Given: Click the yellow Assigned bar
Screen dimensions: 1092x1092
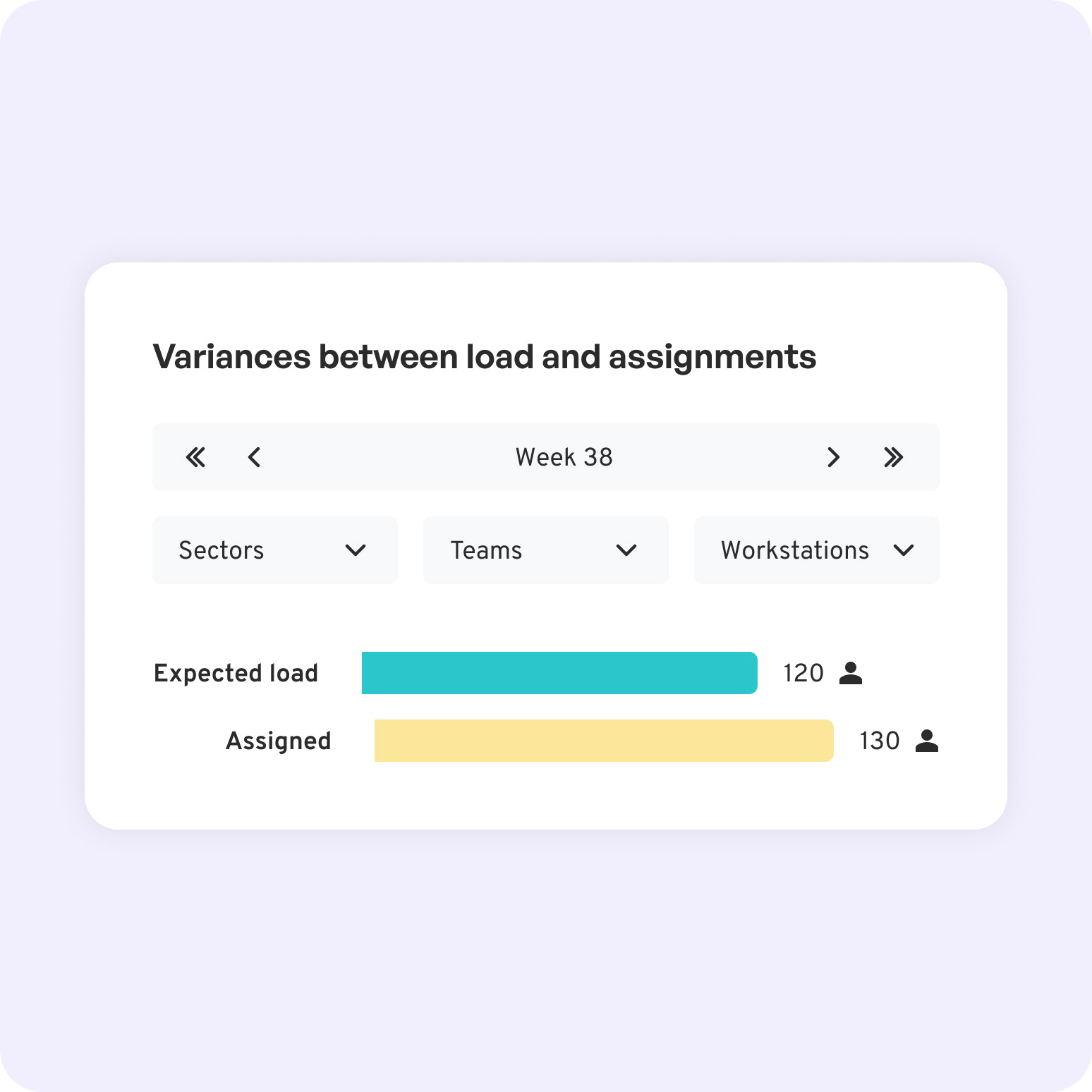Looking at the screenshot, I should (x=604, y=741).
